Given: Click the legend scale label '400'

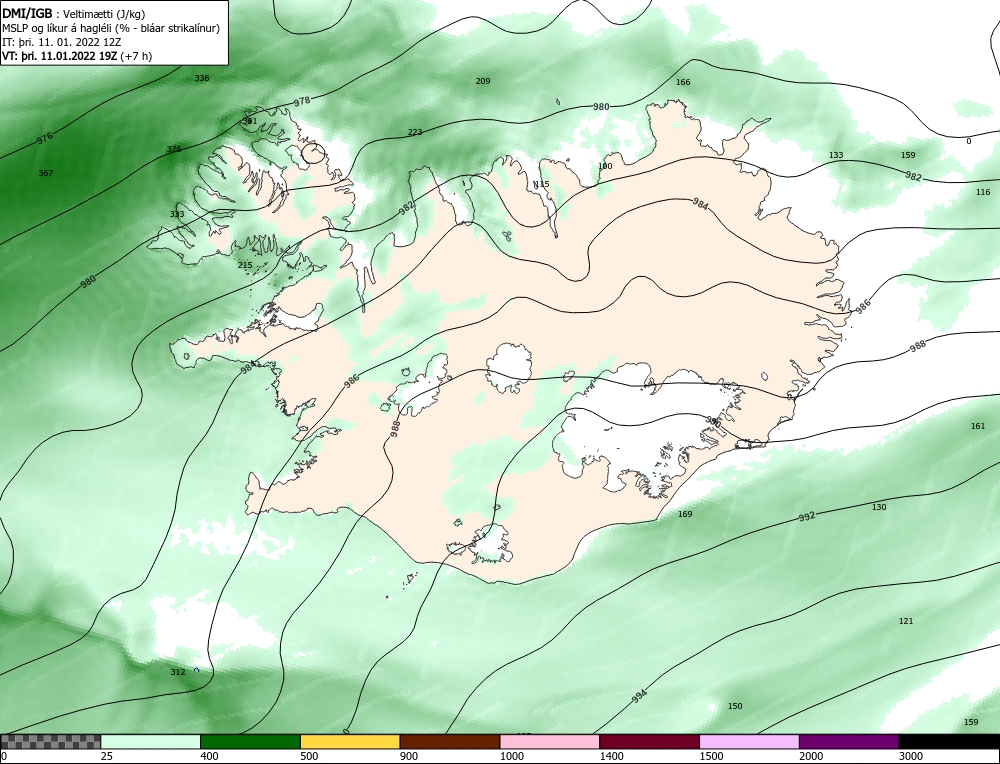Looking at the screenshot, I should (x=209, y=756).
